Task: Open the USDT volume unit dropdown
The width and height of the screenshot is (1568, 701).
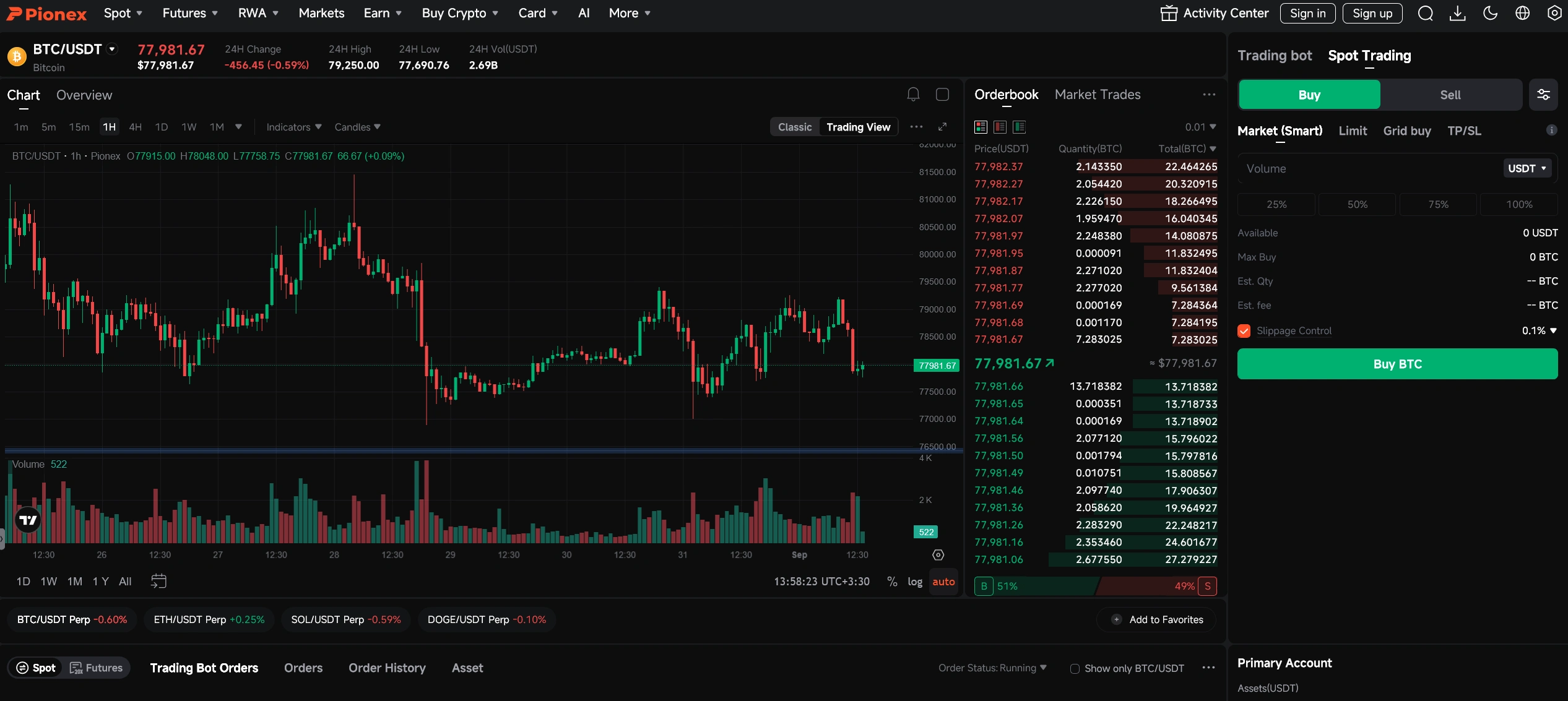Action: click(1527, 168)
